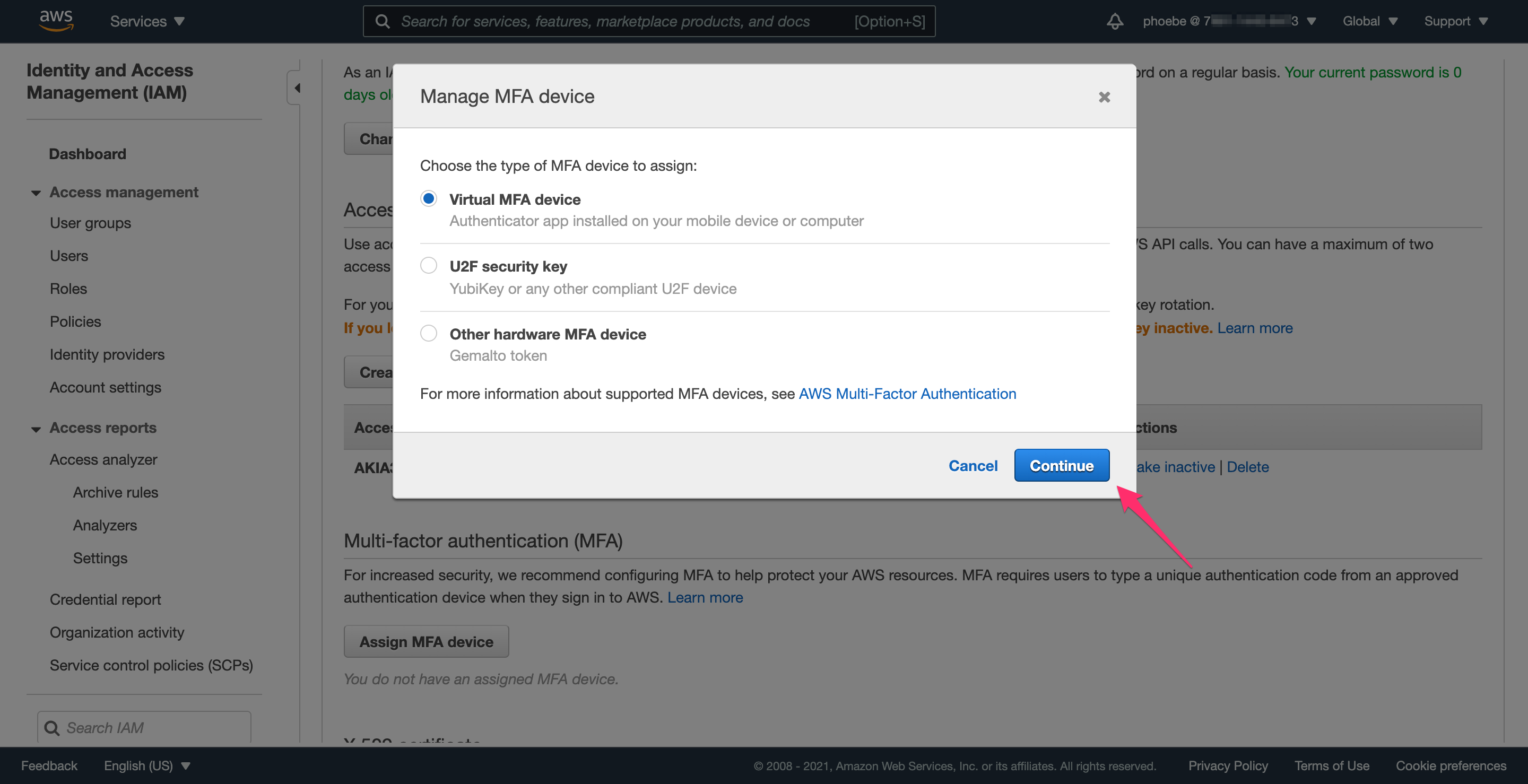Focus the top services search field
Image resolution: width=1528 pixels, height=784 pixels.
pos(649,21)
